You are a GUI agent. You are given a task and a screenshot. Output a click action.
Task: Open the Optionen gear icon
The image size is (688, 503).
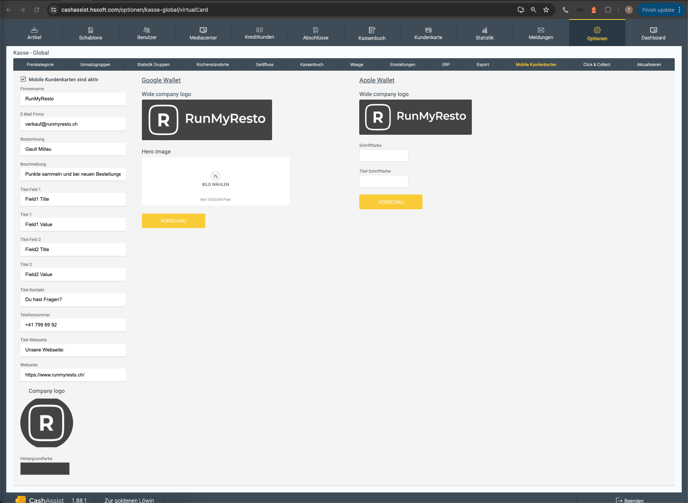[597, 30]
